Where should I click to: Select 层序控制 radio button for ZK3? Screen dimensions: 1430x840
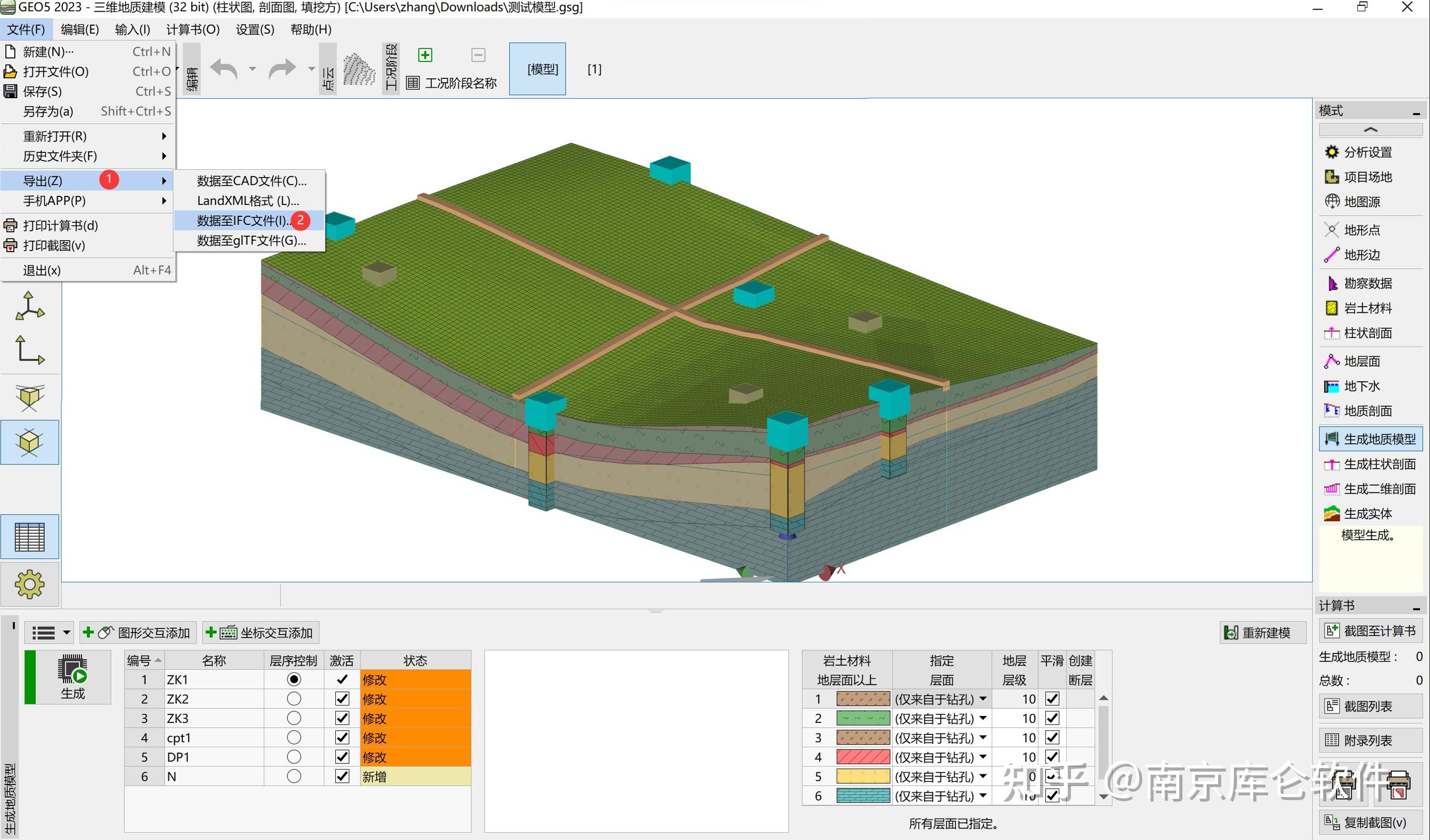click(293, 718)
